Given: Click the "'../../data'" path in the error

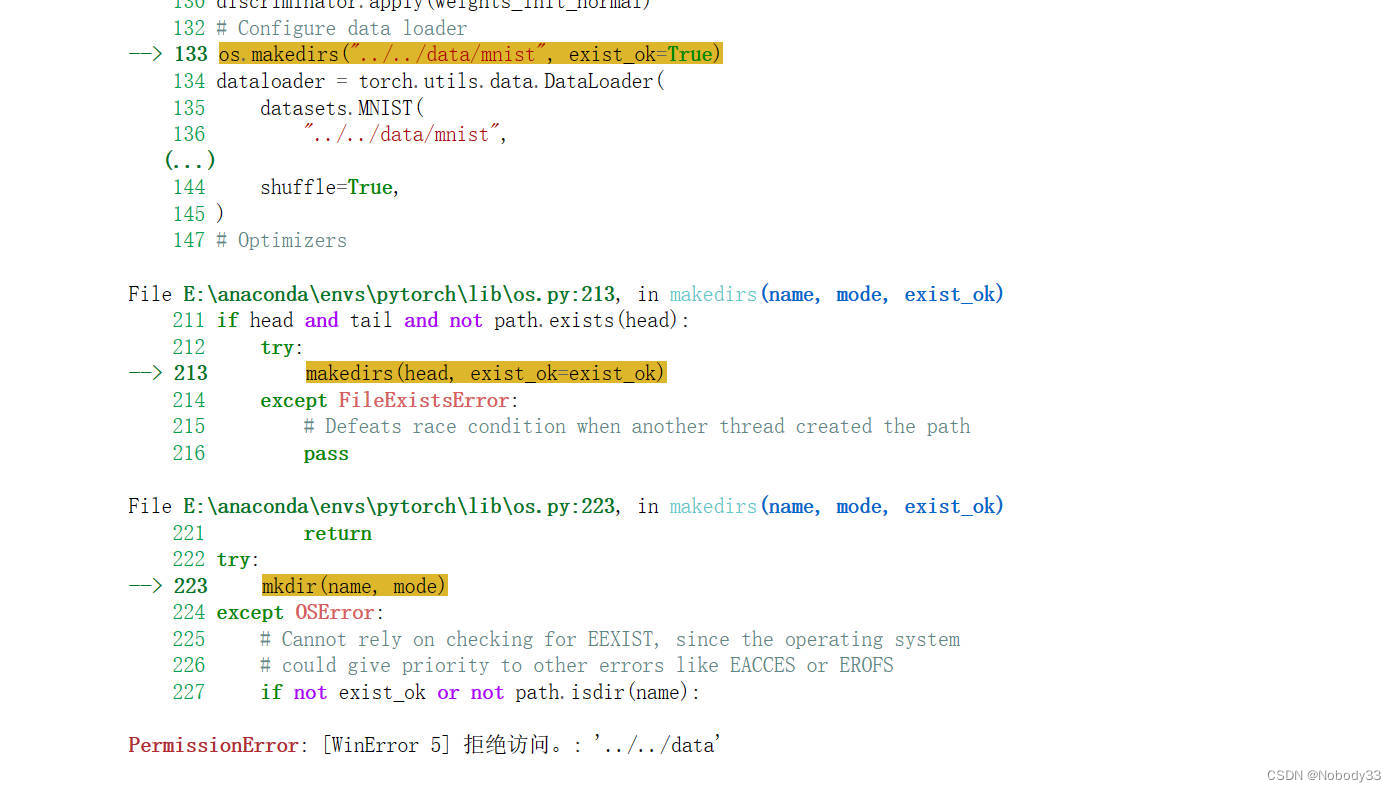Looking at the screenshot, I should coord(656,745).
